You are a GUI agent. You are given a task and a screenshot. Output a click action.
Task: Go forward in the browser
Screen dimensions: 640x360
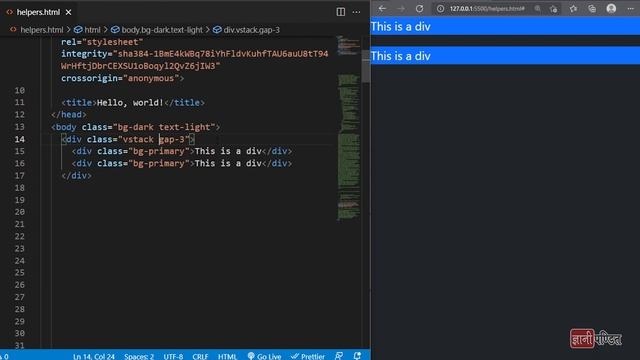(401, 9)
